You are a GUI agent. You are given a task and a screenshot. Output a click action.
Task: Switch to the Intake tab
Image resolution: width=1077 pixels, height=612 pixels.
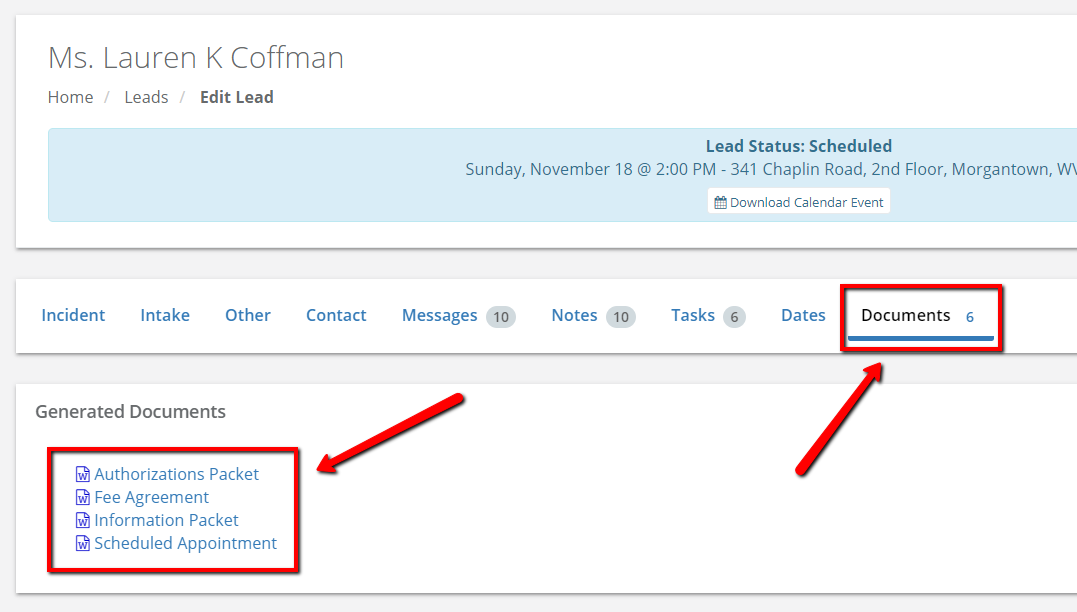click(x=165, y=315)
